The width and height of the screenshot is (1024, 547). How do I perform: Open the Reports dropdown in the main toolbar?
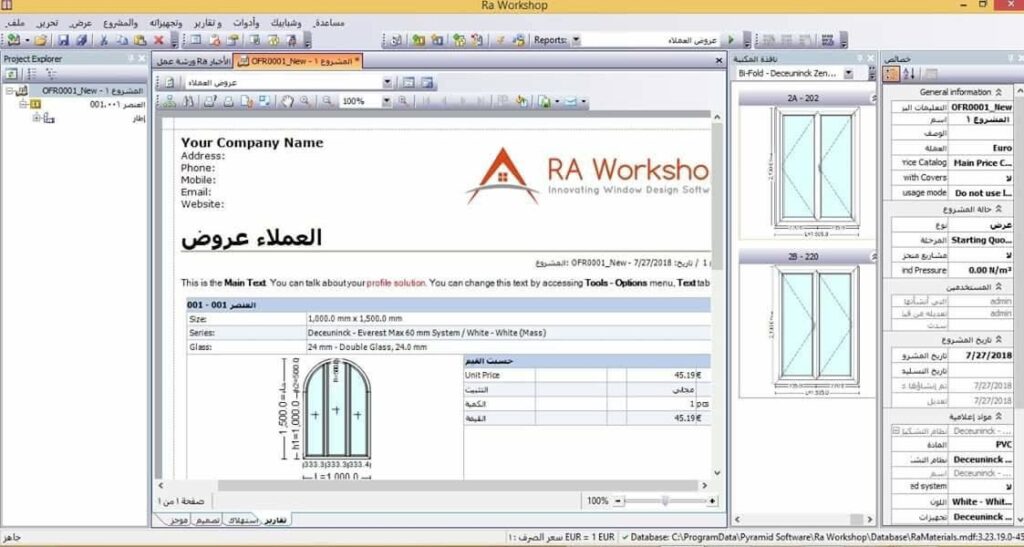pyautogui.click(x=576, y=40)
